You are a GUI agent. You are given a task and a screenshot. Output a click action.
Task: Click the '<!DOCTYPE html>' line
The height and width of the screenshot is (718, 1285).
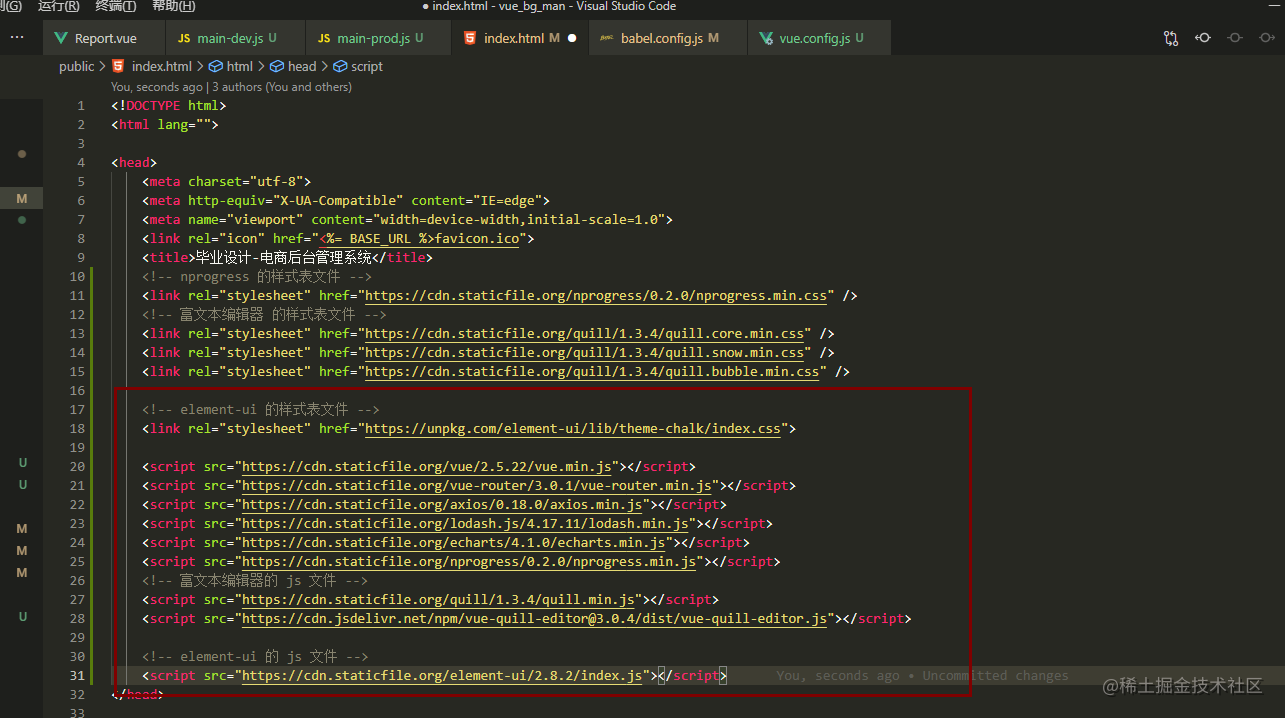pos(169,106)
